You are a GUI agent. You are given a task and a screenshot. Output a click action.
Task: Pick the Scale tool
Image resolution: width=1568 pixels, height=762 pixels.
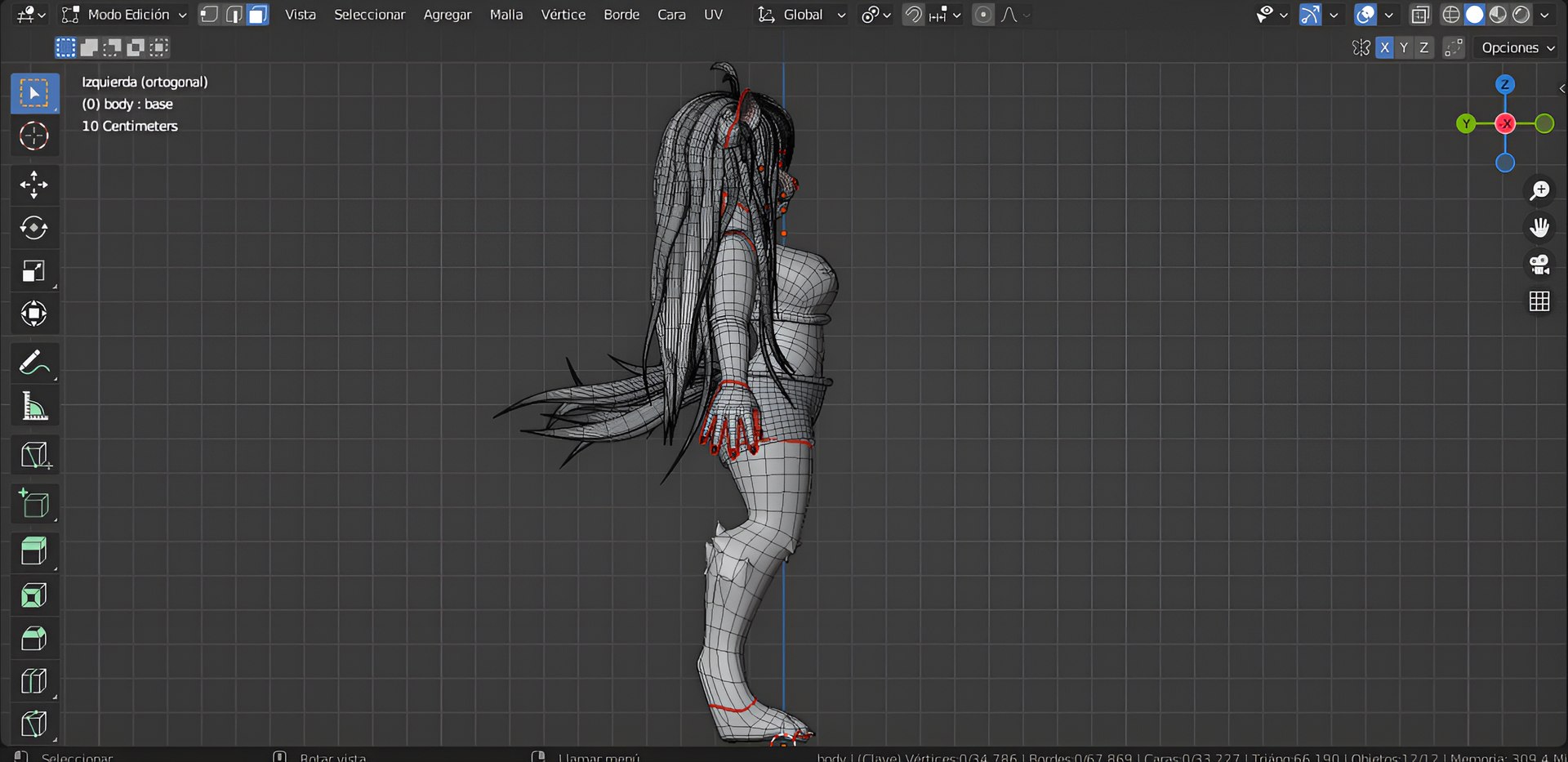click(x=34, y=271)
